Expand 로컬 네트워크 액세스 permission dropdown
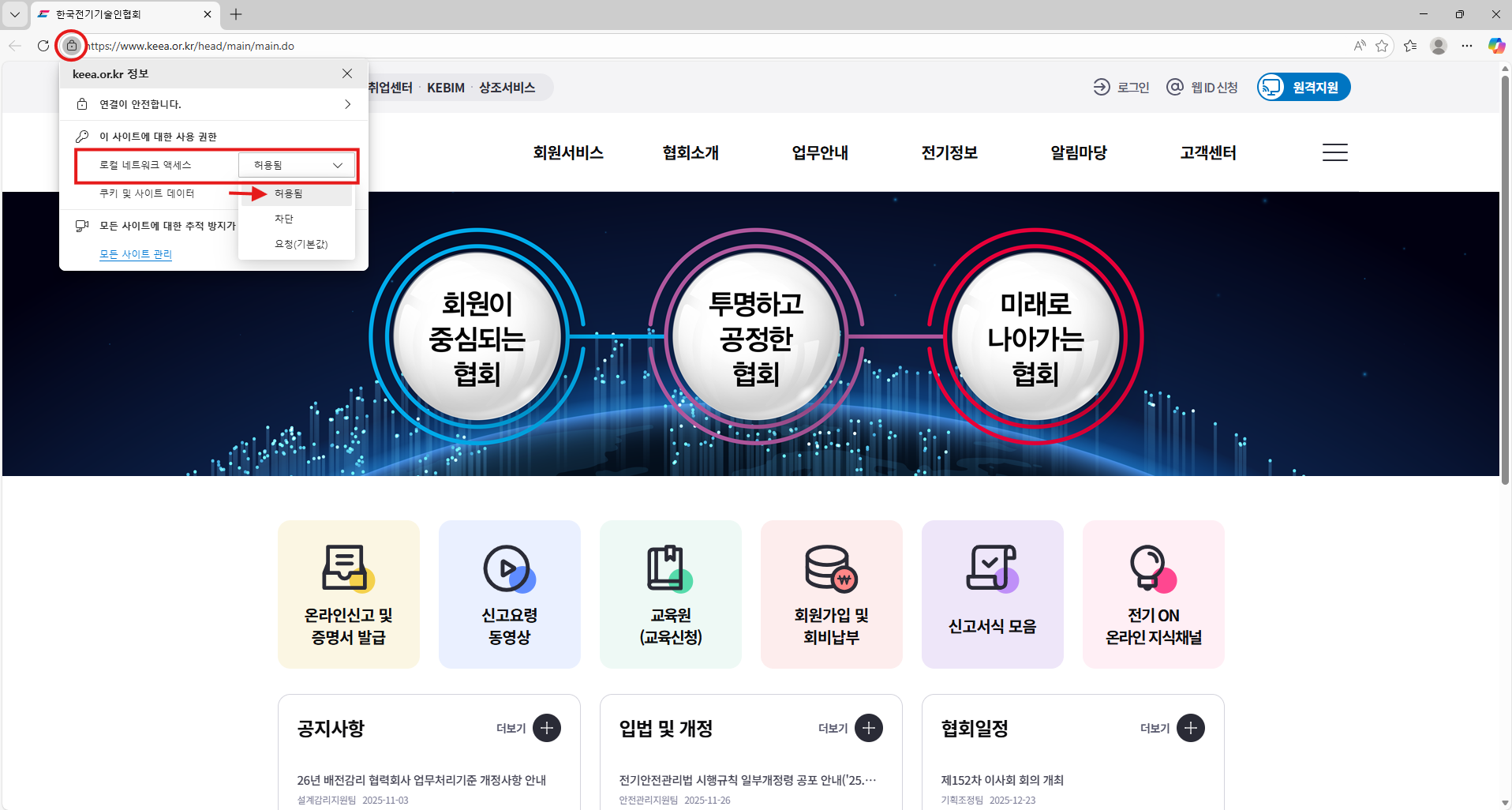The image size is (1512, 810). point(298,165)
